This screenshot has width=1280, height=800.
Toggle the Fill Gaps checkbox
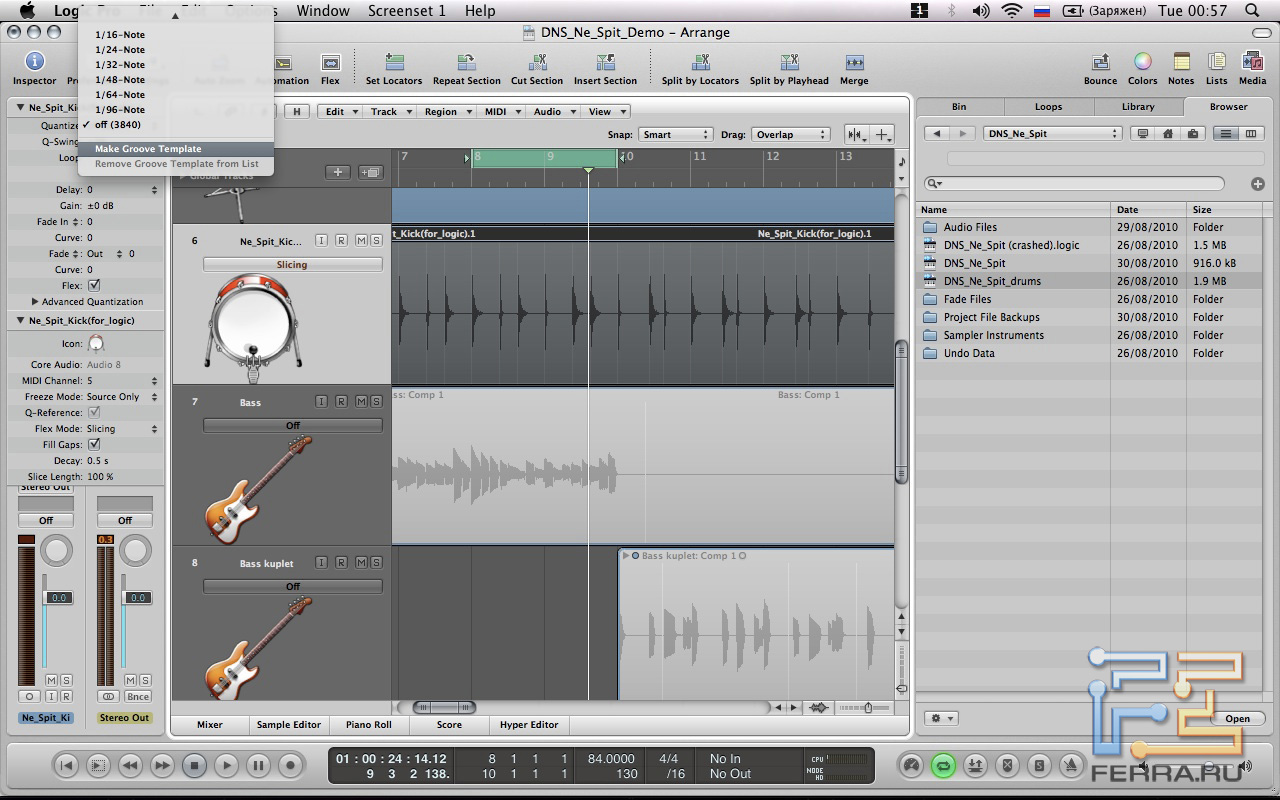95,444
